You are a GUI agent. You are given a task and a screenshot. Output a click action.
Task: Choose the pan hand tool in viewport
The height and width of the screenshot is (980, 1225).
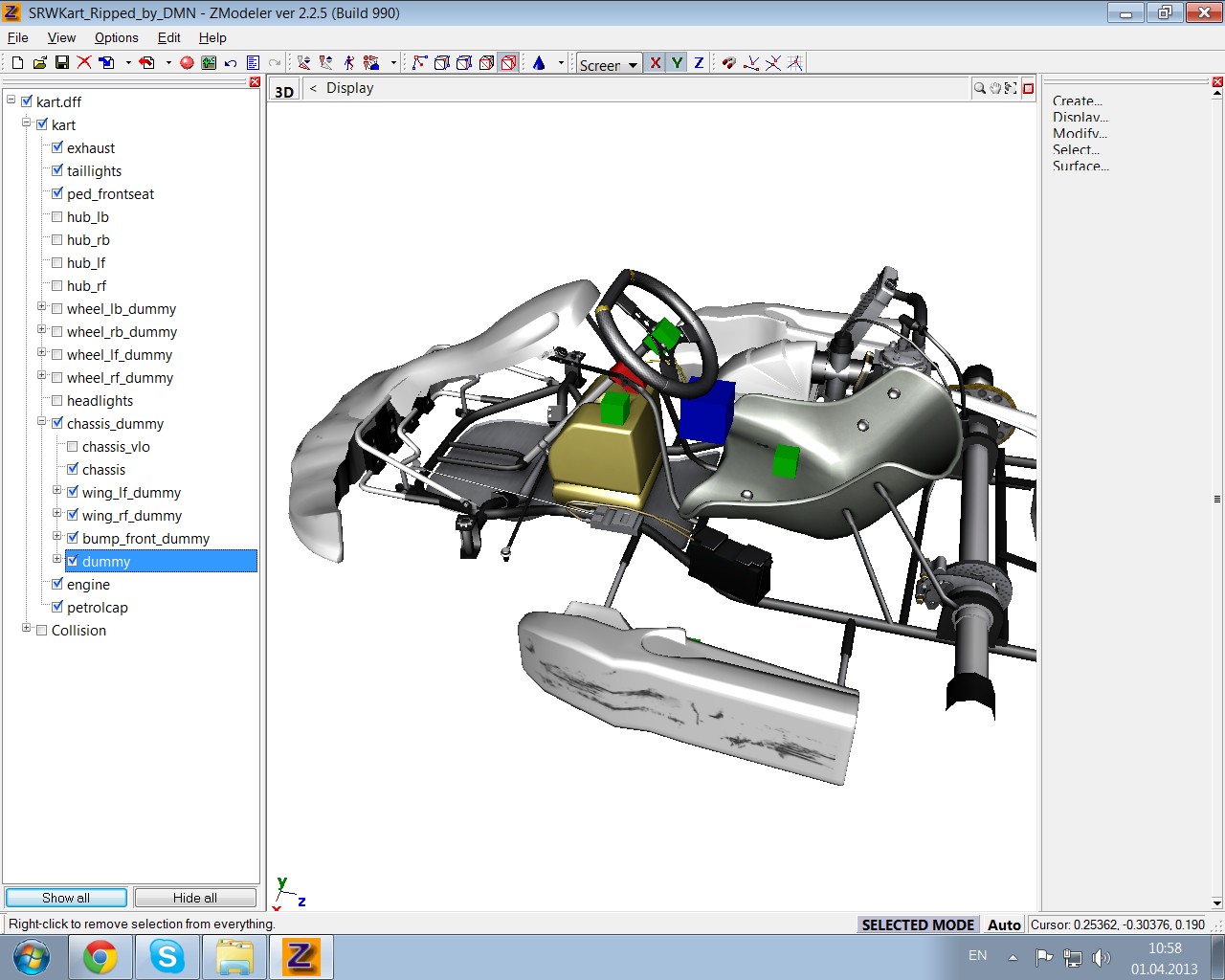coord(995,88)
